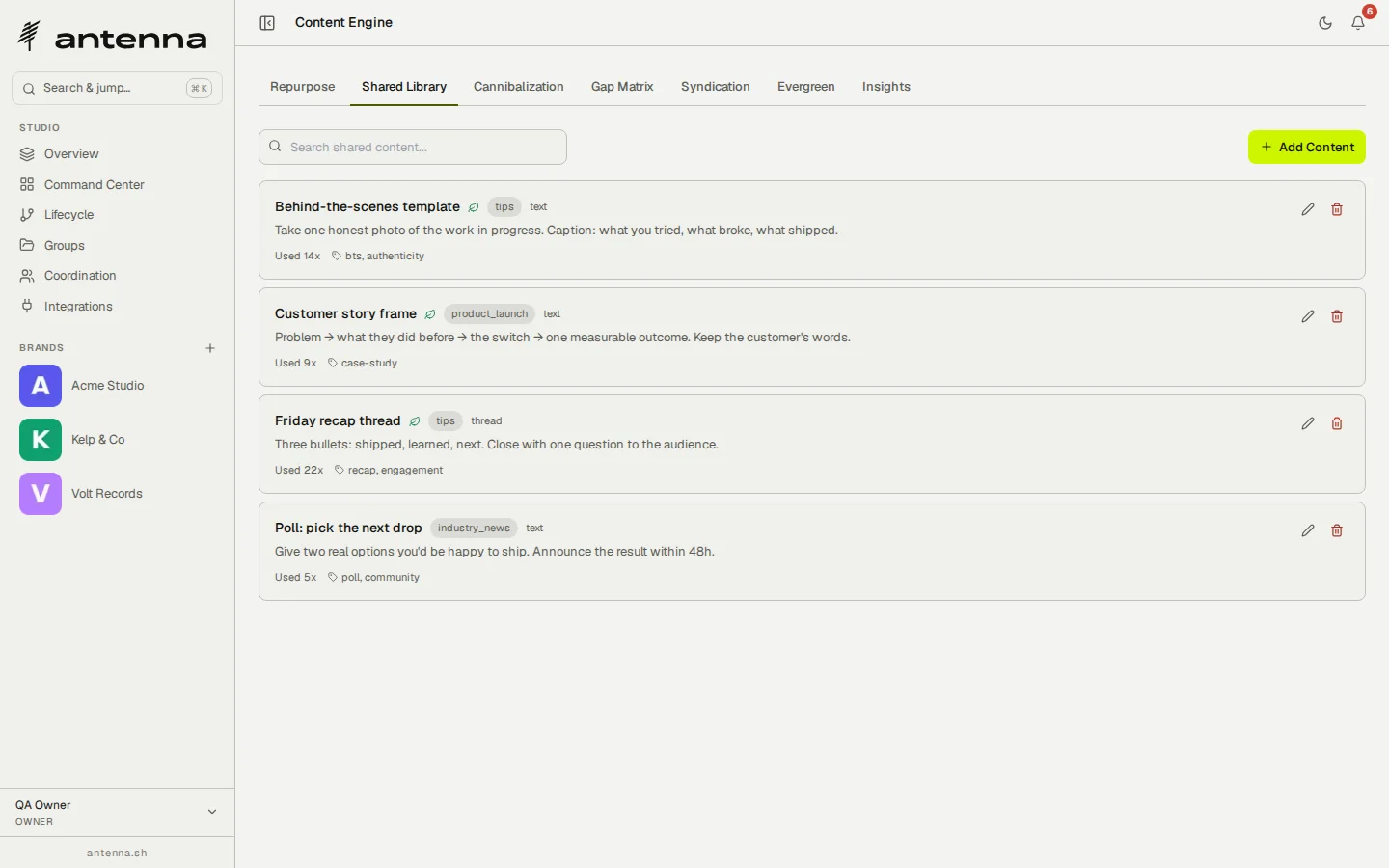1389x868 pixels.
Task: Click evergreen leaf icon on Friday recap thread
Action: coord(415,421)
